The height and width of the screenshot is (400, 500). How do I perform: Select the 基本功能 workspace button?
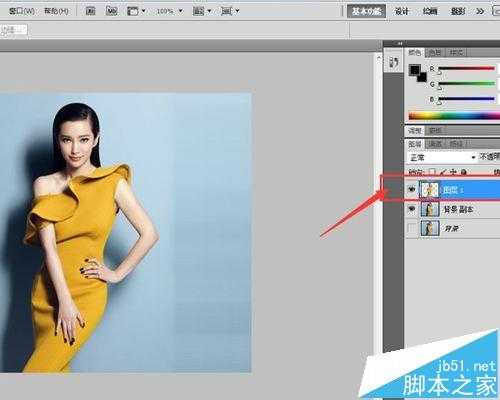(366, 11)
